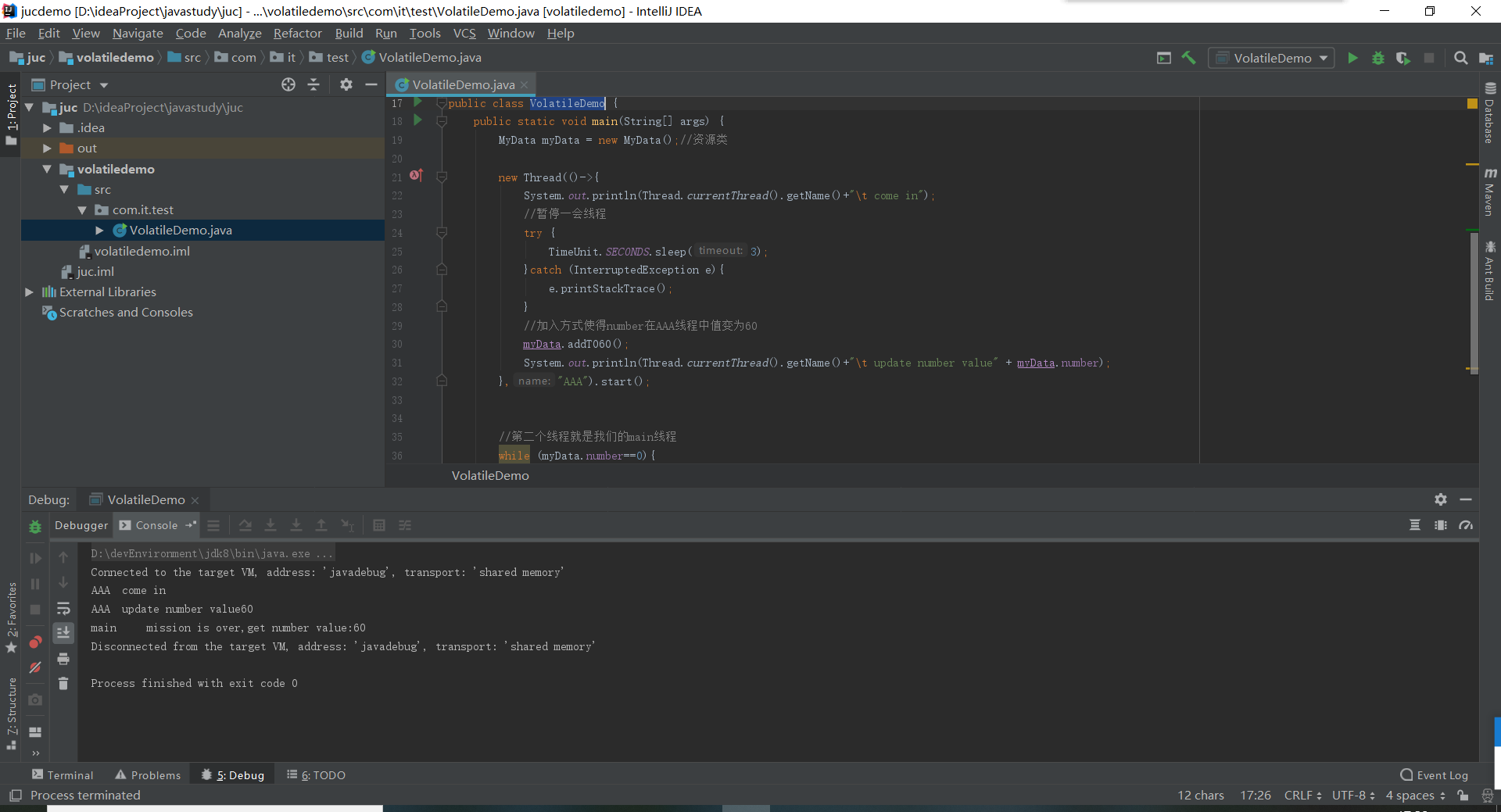Toggle the 2: Favorites side tab
The width and height of the screenshot is (1501, 812).
(11, 617)
